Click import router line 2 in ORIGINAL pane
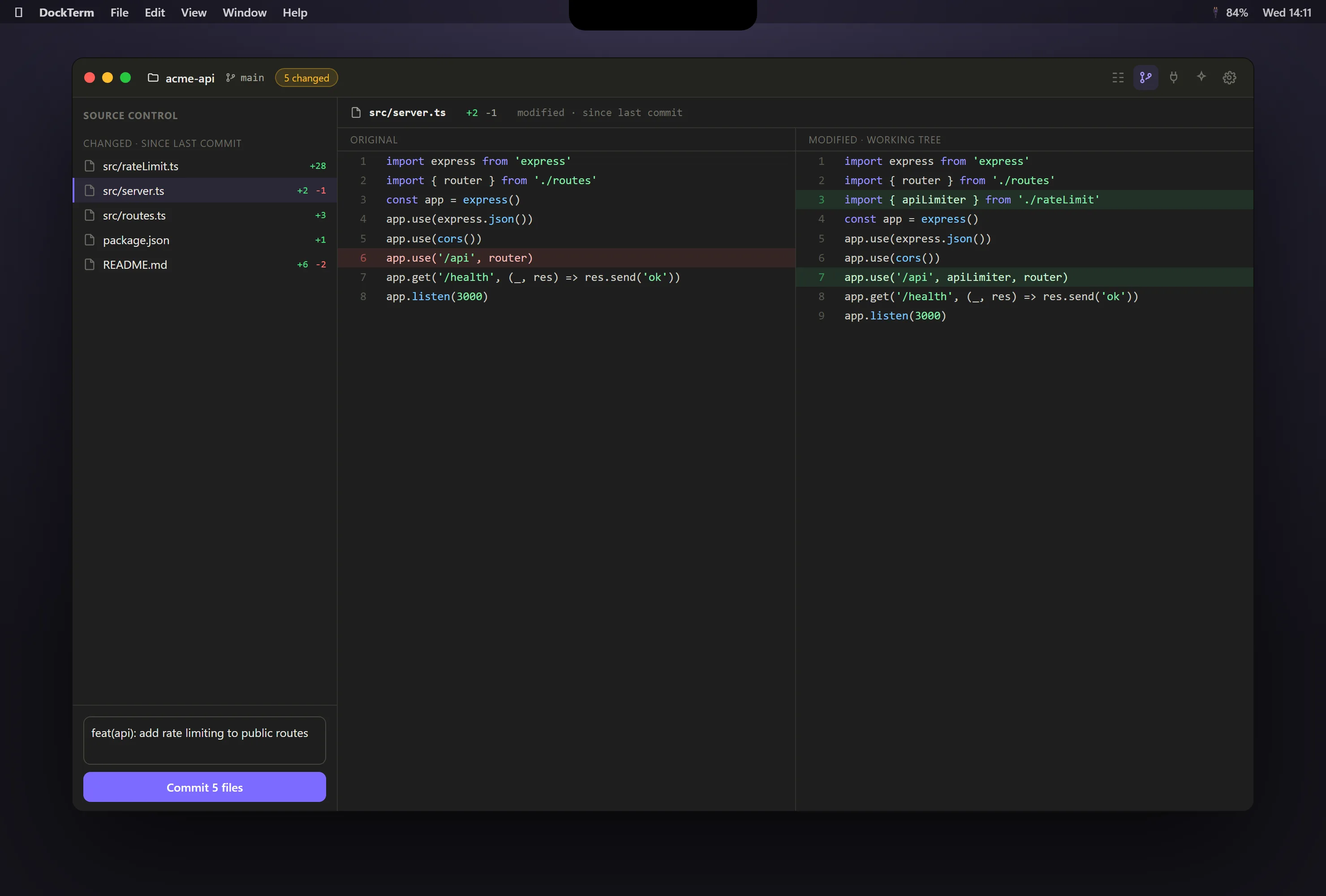The image size is (1326, 896). pos(491,181)
